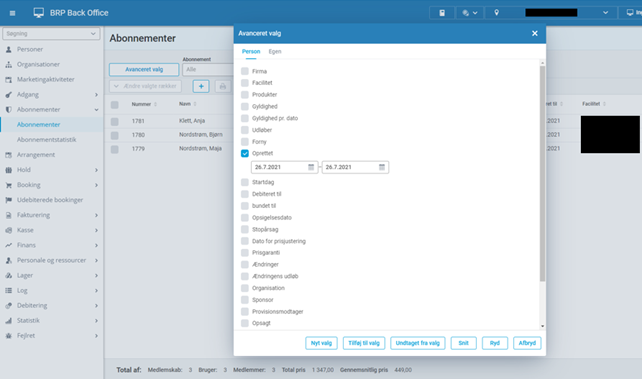This screenshot has height=379, width=642.
Task: Click the Booking cart icon
Action: click(x=9, y=185)
